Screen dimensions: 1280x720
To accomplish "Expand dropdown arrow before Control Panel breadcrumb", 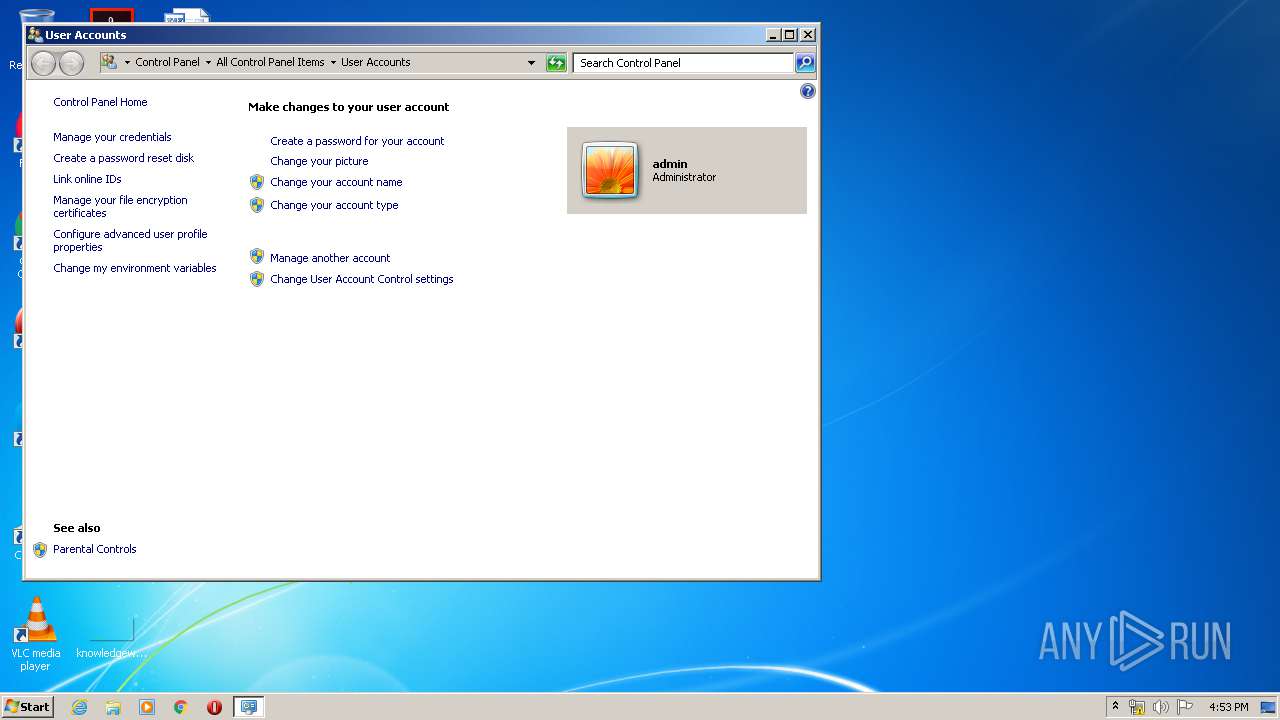I will pos(127,62).
